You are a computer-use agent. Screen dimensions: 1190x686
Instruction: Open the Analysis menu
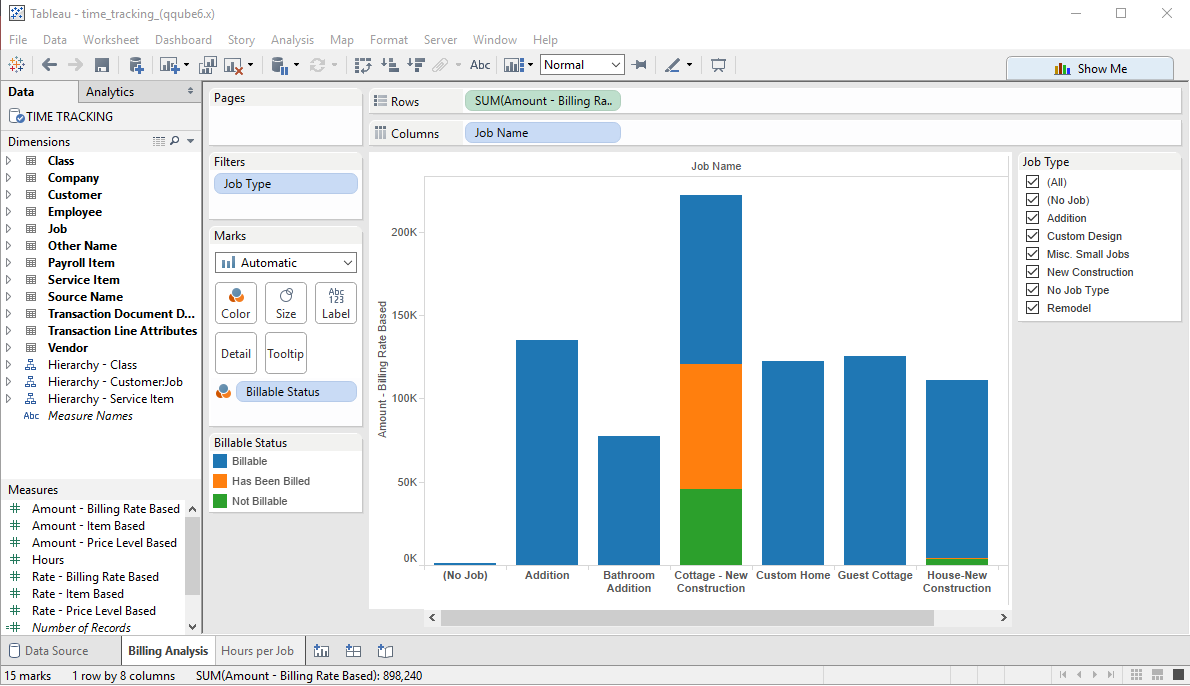pos(292,40)
